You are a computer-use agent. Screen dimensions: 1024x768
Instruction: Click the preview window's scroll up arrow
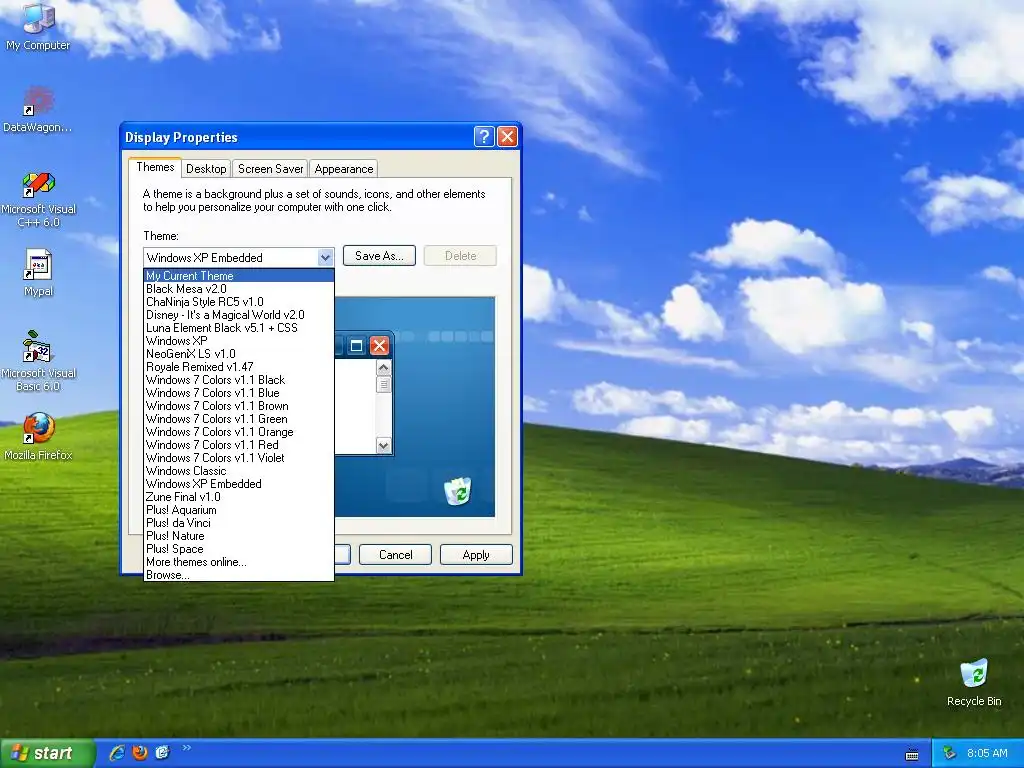coord(383,368)
